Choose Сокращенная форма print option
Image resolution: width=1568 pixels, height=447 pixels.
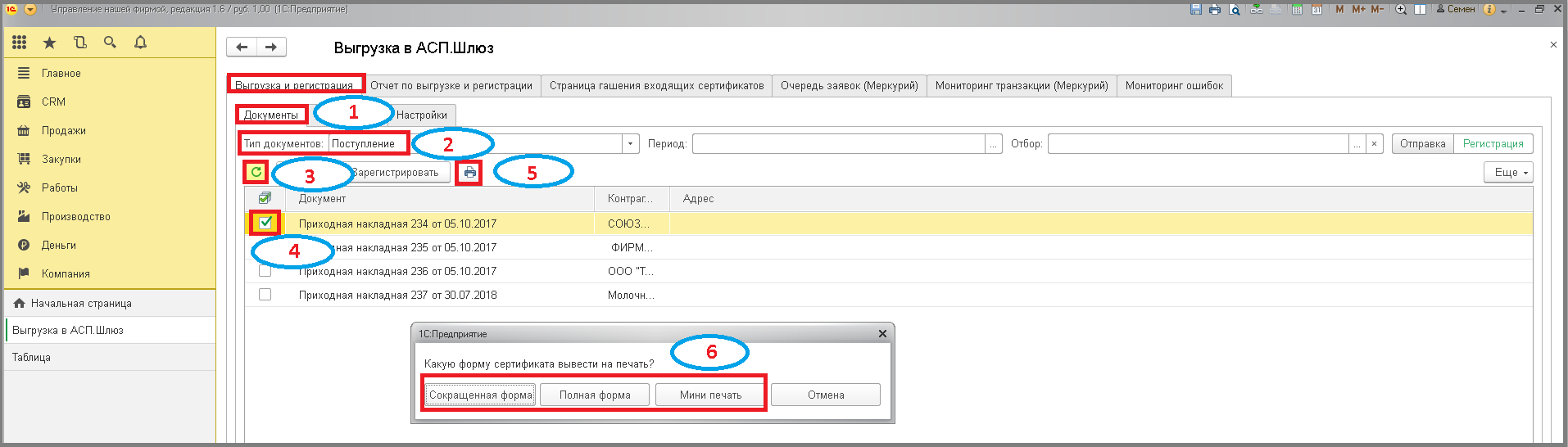[x=481, y=395]
